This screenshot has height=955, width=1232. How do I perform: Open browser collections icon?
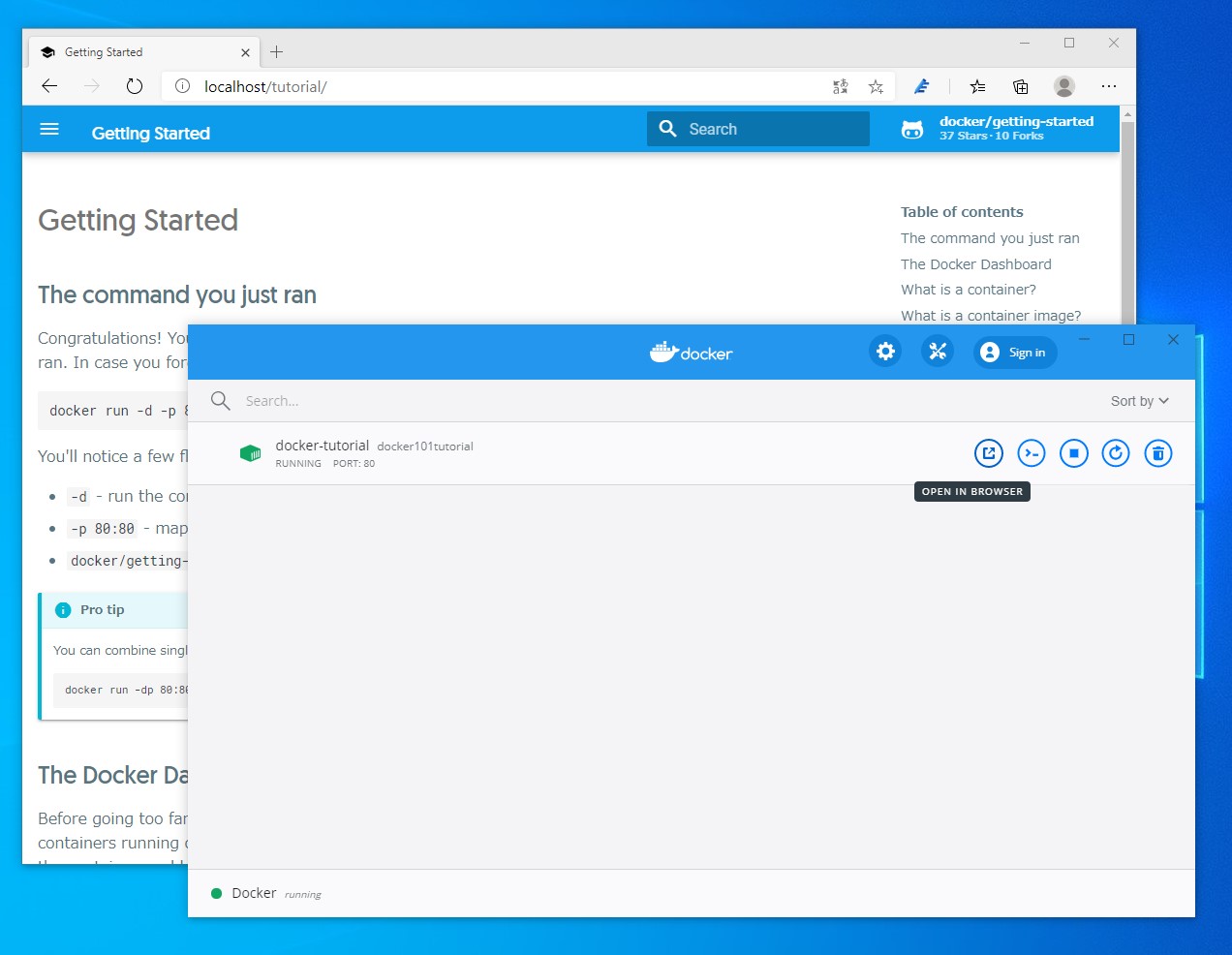1021,86
